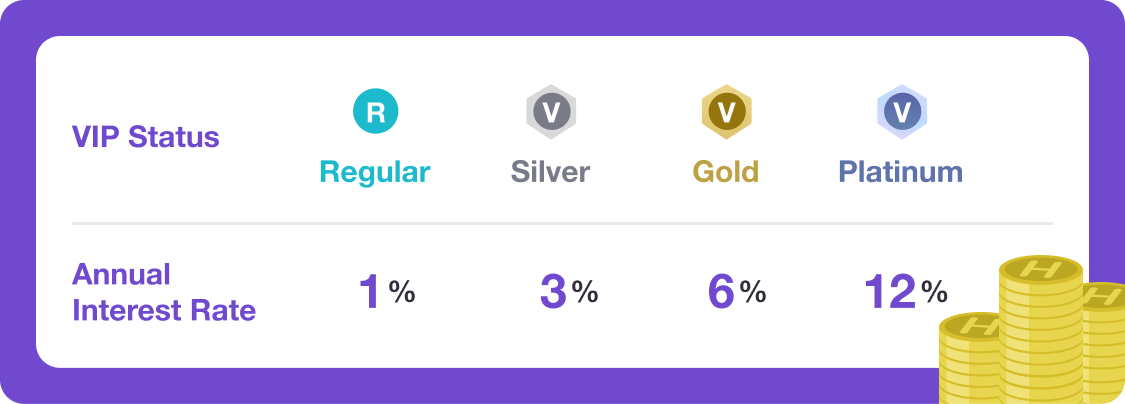This screenshot has height=404, width=1125.
Task: Click the teal Regular R badge icon
Action: [x=376, y=112]
